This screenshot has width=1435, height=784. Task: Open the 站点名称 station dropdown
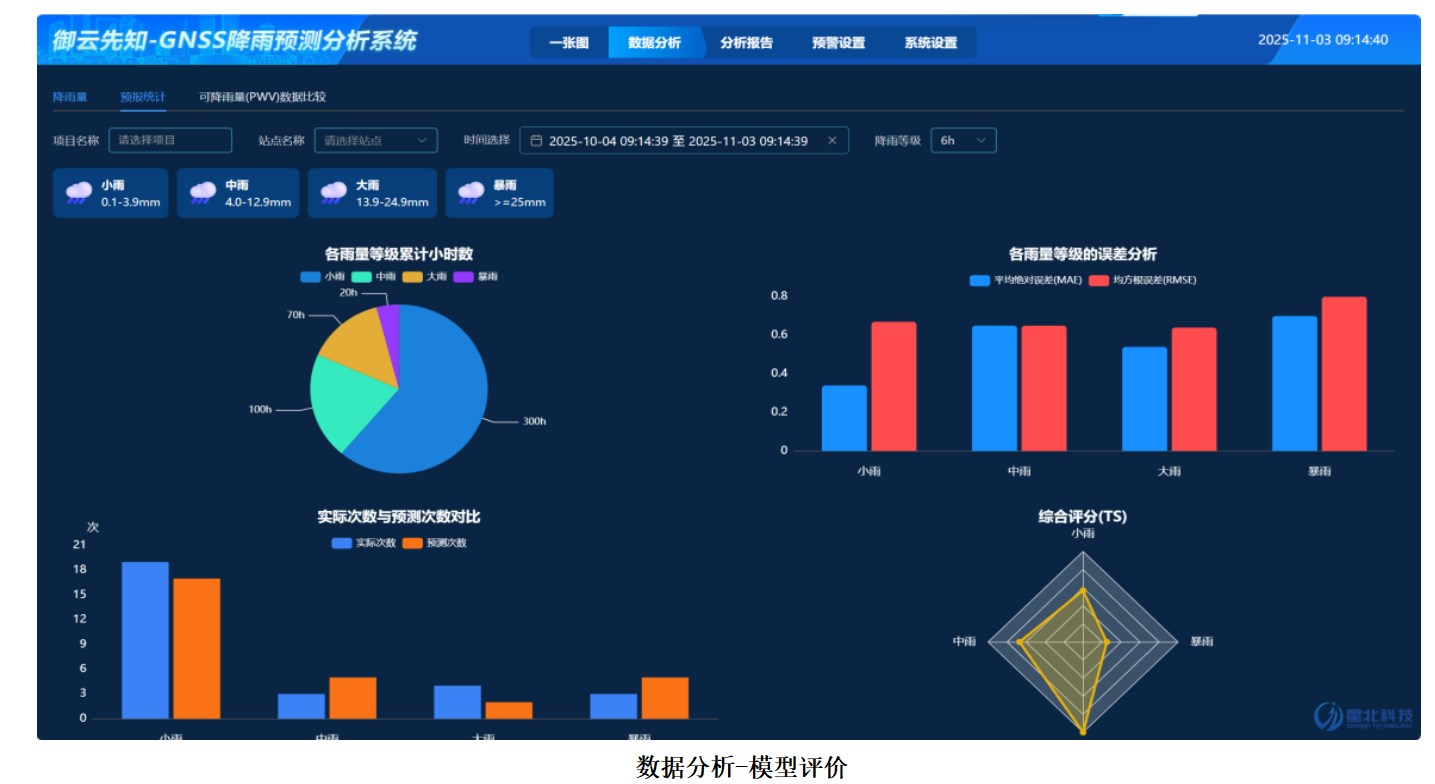[376, 141]
